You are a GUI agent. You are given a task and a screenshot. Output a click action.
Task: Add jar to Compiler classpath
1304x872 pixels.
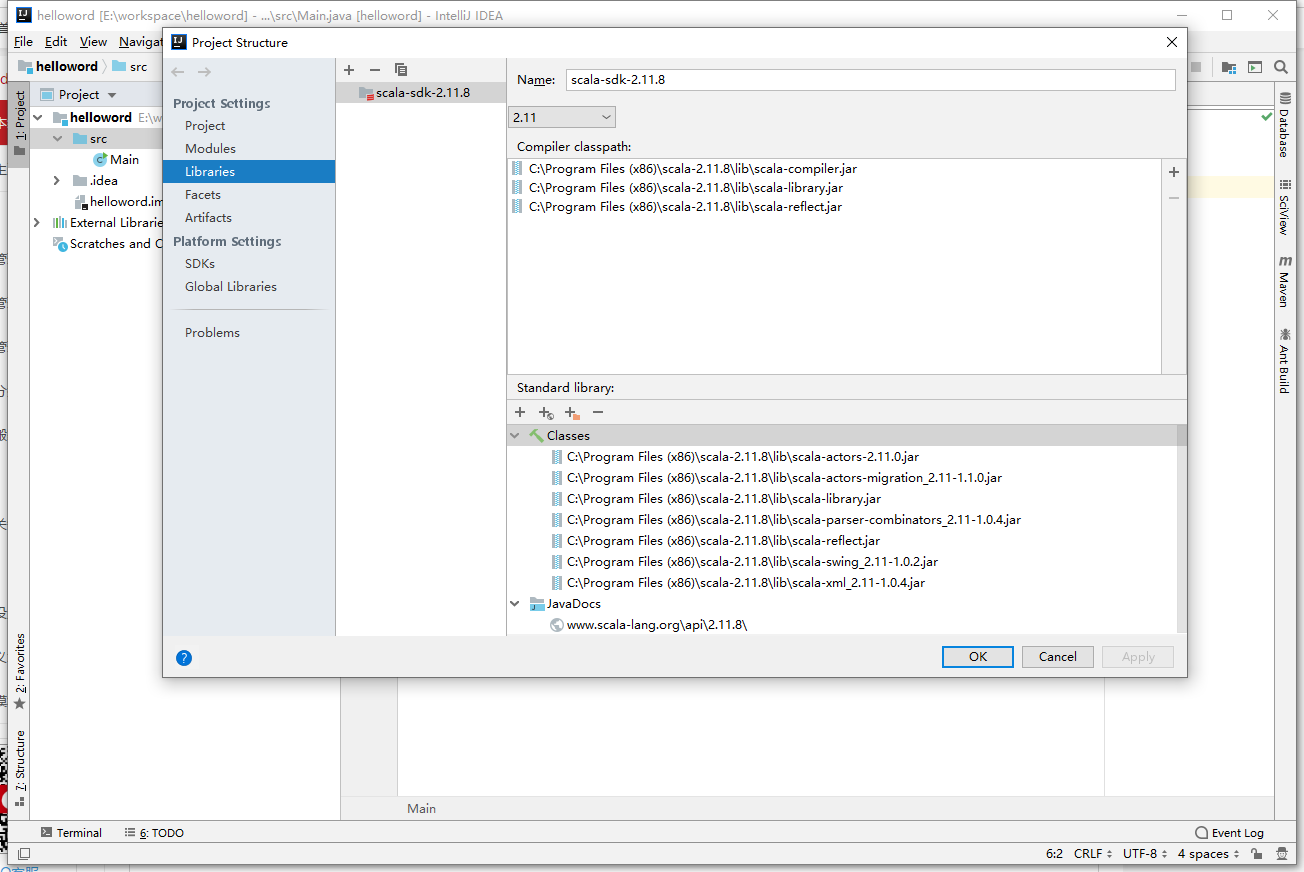click(1174, 172)
